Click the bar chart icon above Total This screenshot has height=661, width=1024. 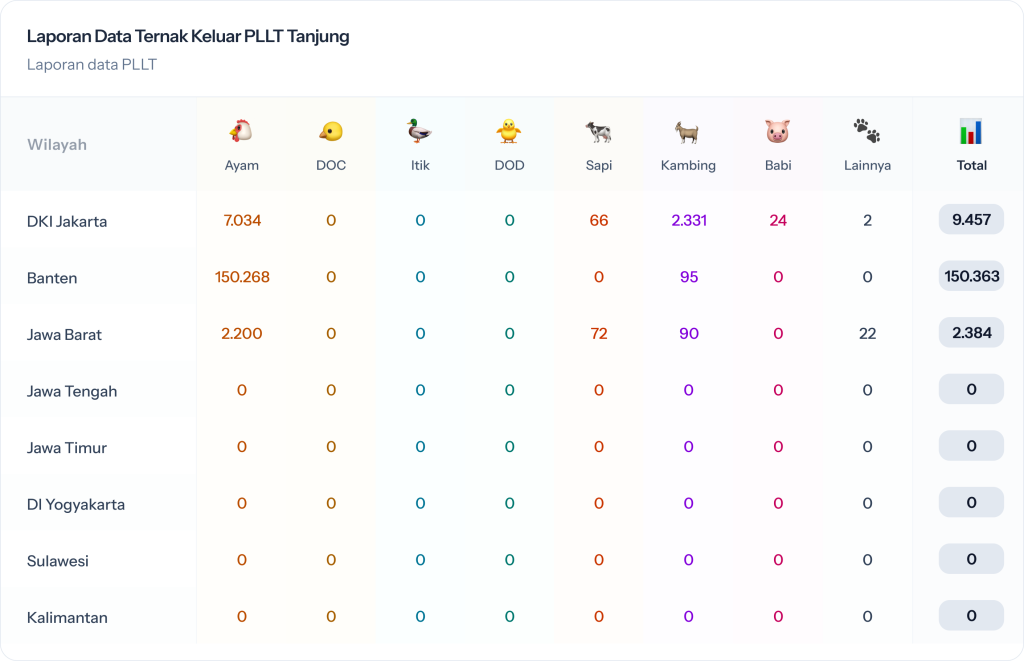point(971,132)
